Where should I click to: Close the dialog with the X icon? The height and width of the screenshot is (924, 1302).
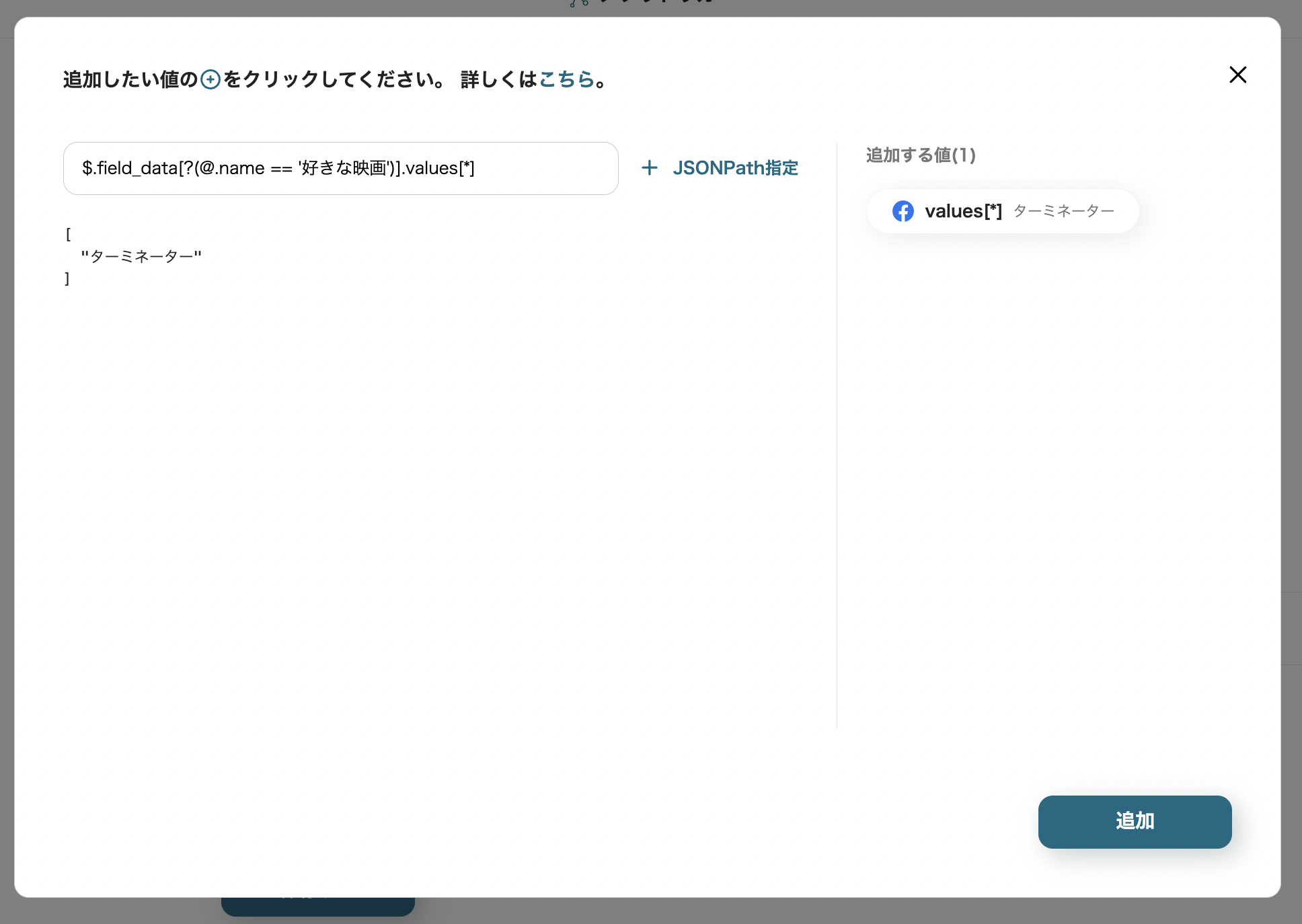click(1237, 75)
